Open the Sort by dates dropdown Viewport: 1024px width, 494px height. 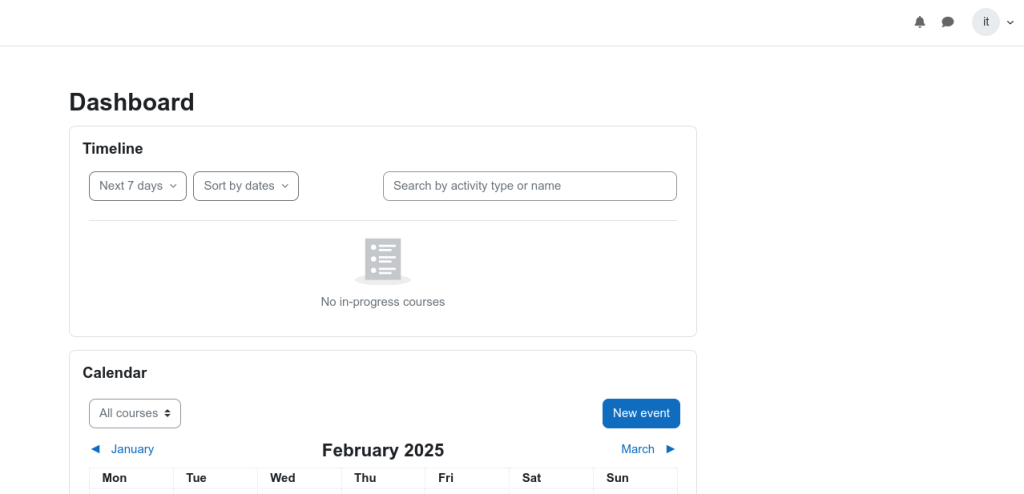[246, 186]
